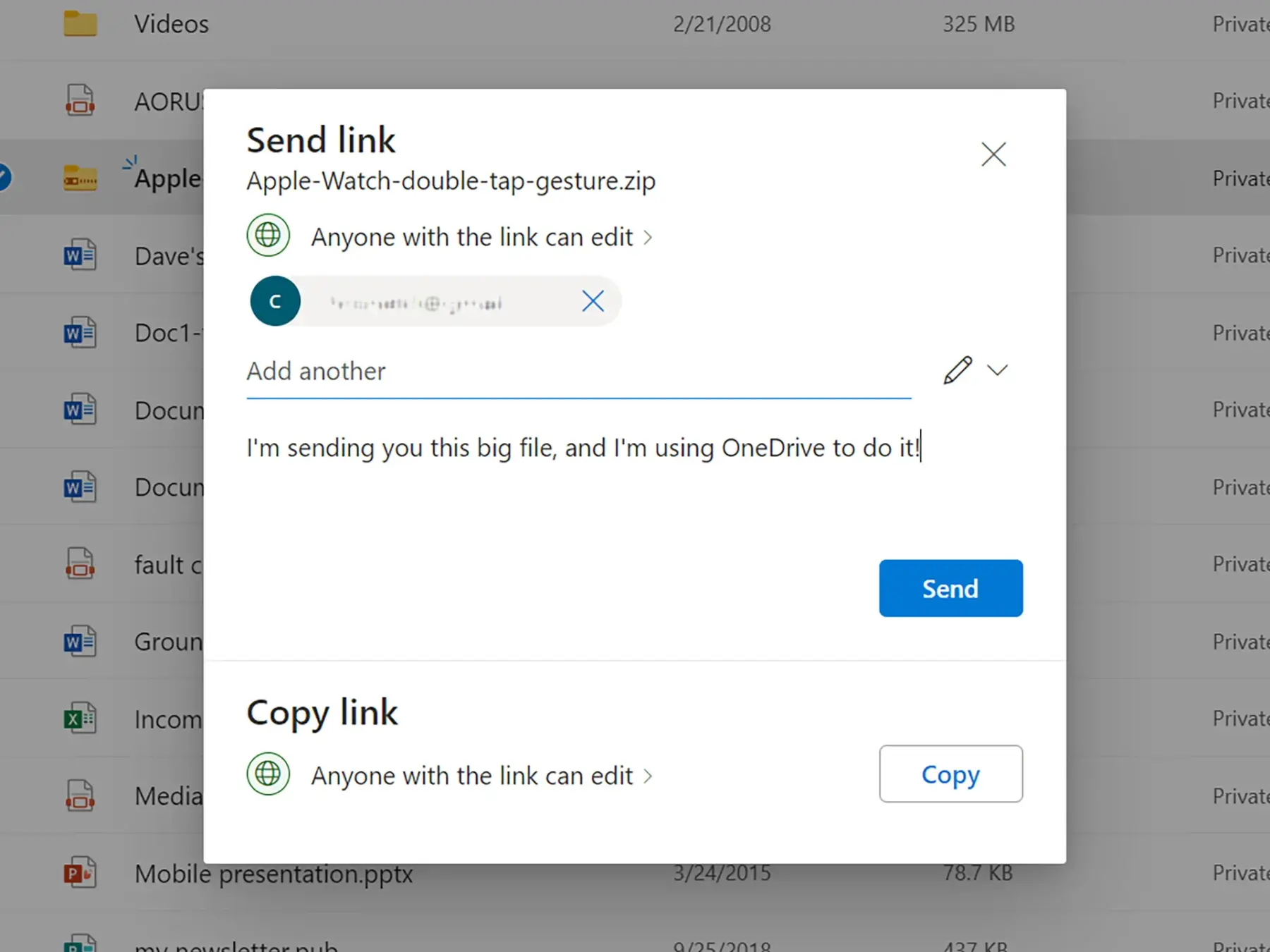Click the C recipient avatar
Viewport: 1270px width, 952px height.
click(x=275, y=301)
